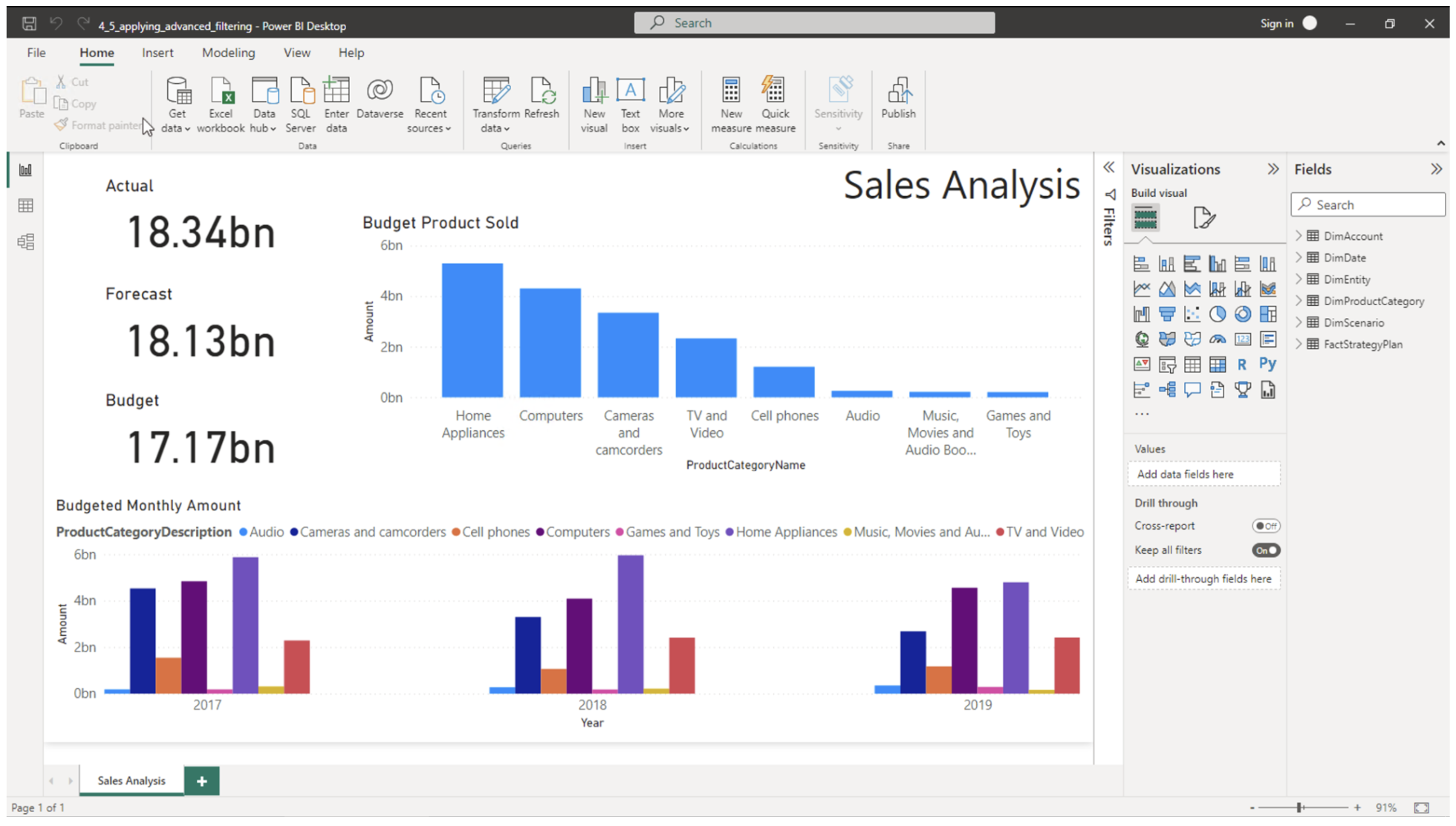Click the Publish button

pyautogui.click(x=898, y=98)
